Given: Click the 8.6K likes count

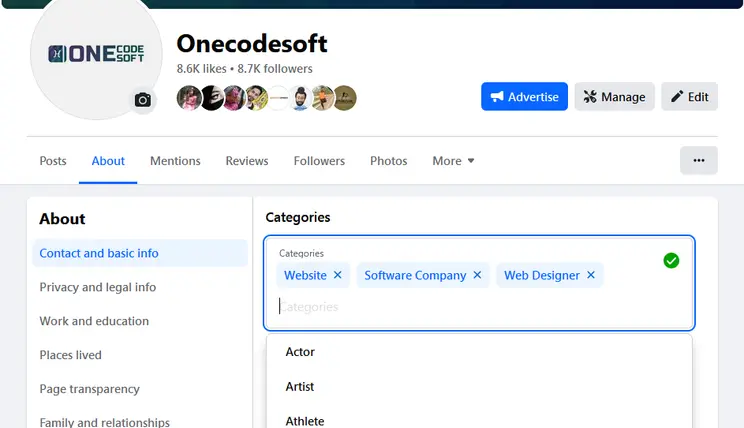Looking at the screenshot, I should 201,69.
